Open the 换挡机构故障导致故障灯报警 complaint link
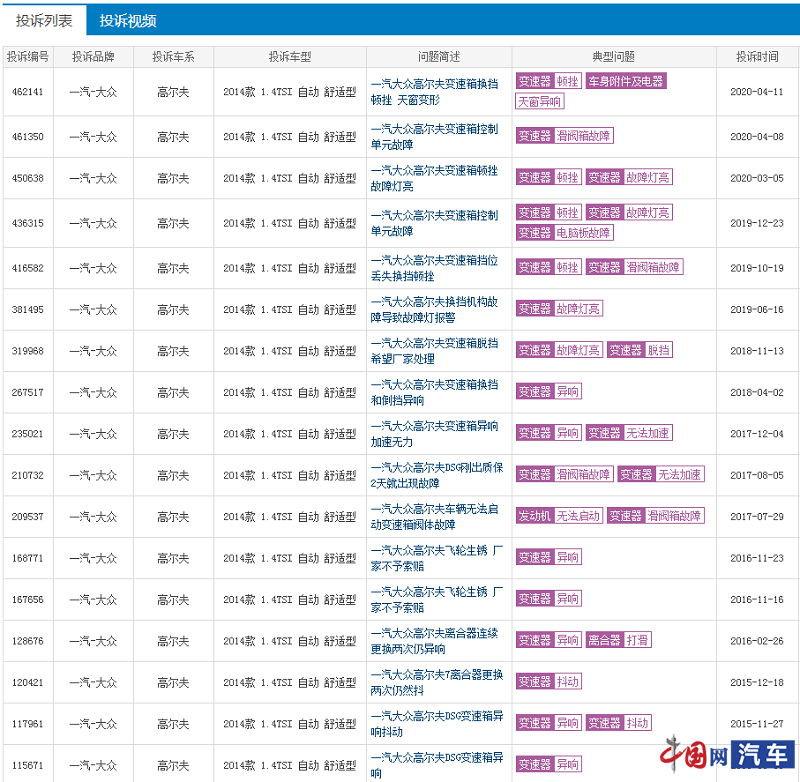 pos(434,309)
